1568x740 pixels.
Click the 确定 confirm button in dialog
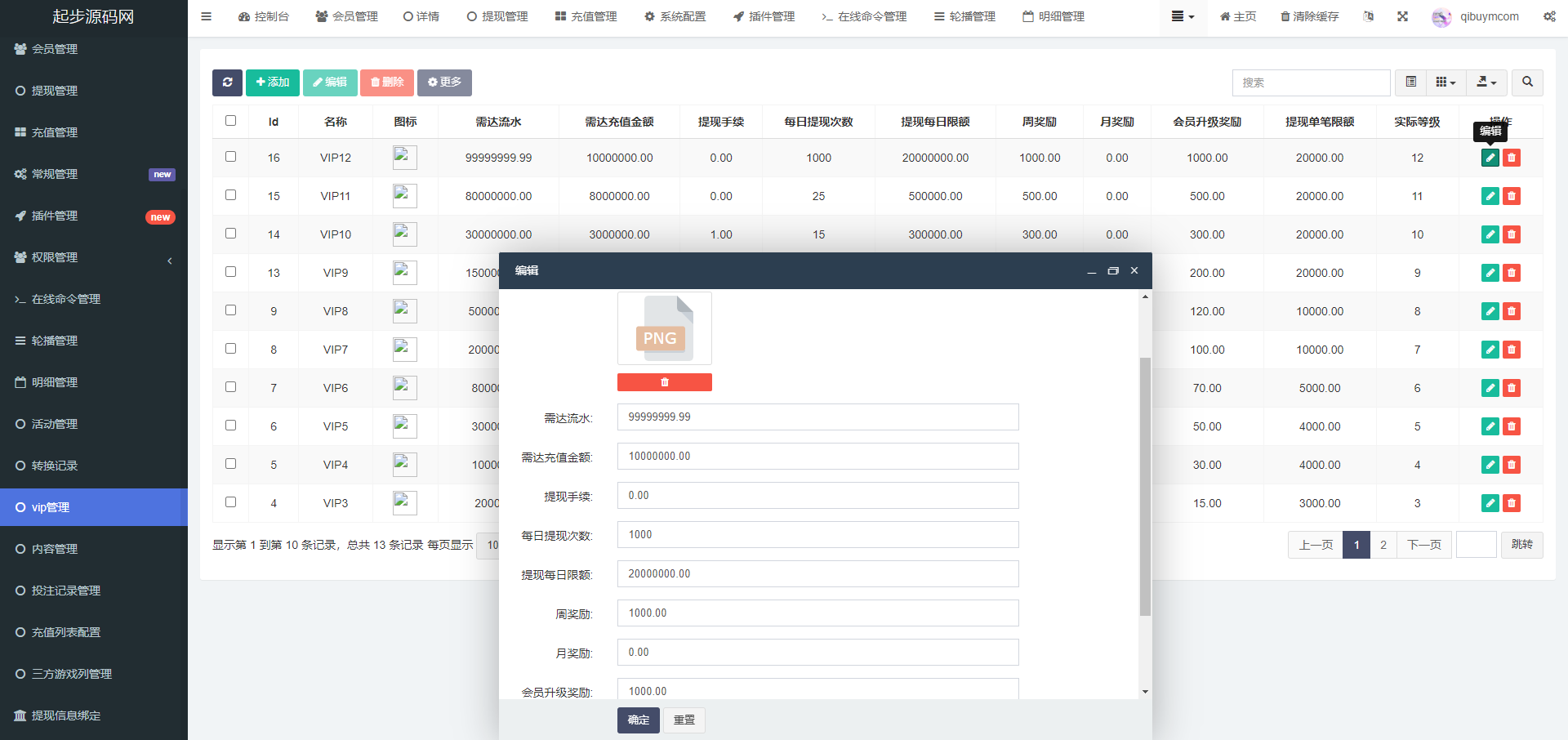click(x=638, y=720)
